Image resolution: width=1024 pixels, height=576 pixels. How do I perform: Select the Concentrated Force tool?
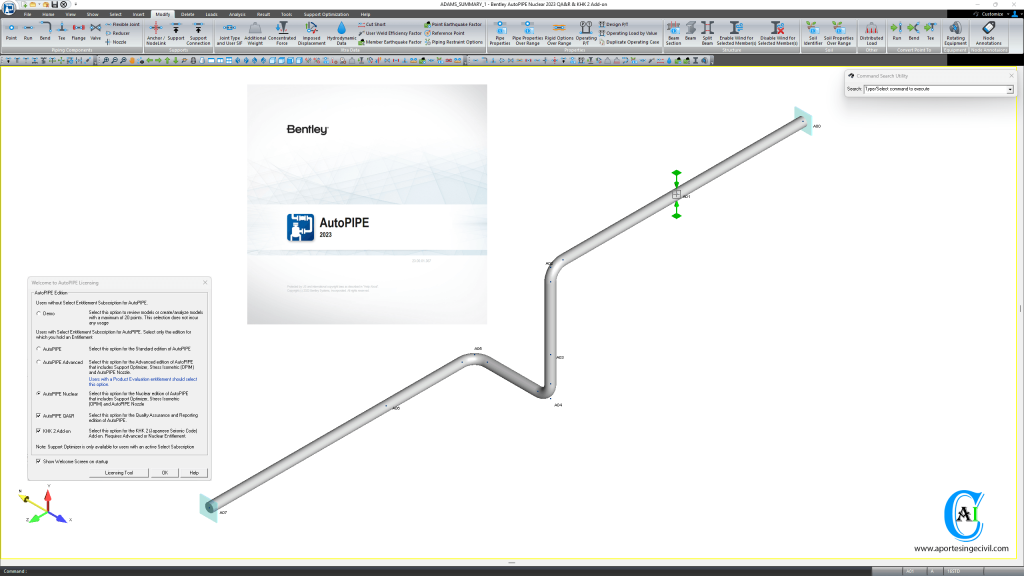[282, 33]
